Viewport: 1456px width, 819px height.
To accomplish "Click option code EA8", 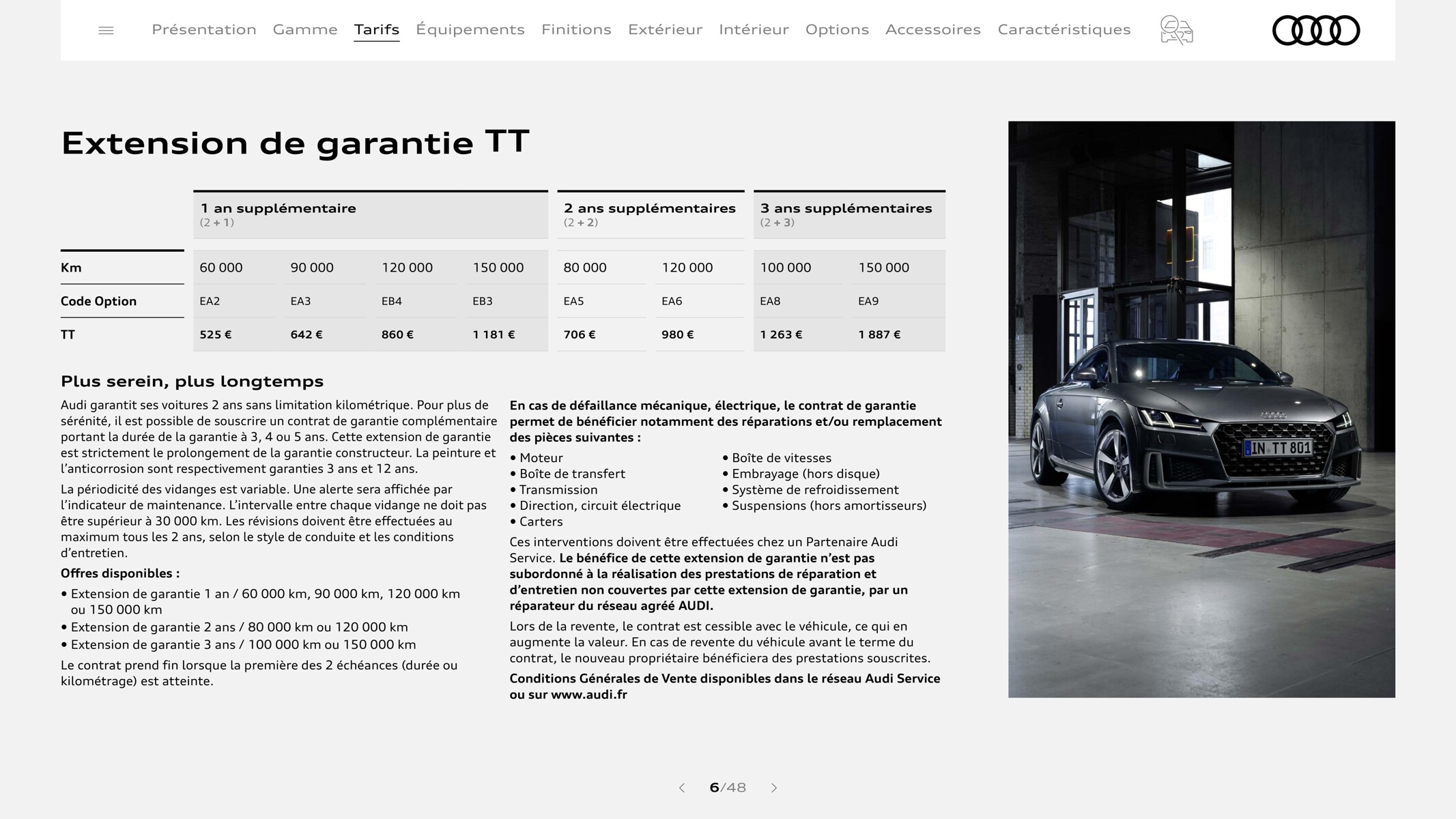I will 770,301.
